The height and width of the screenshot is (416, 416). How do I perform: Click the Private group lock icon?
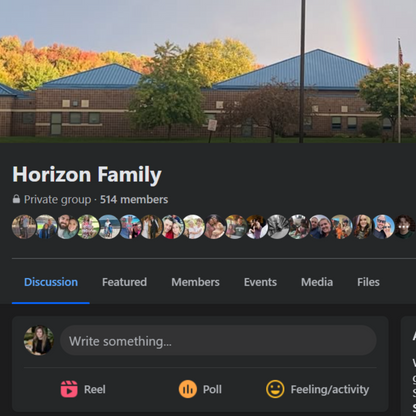click(16, 199)
